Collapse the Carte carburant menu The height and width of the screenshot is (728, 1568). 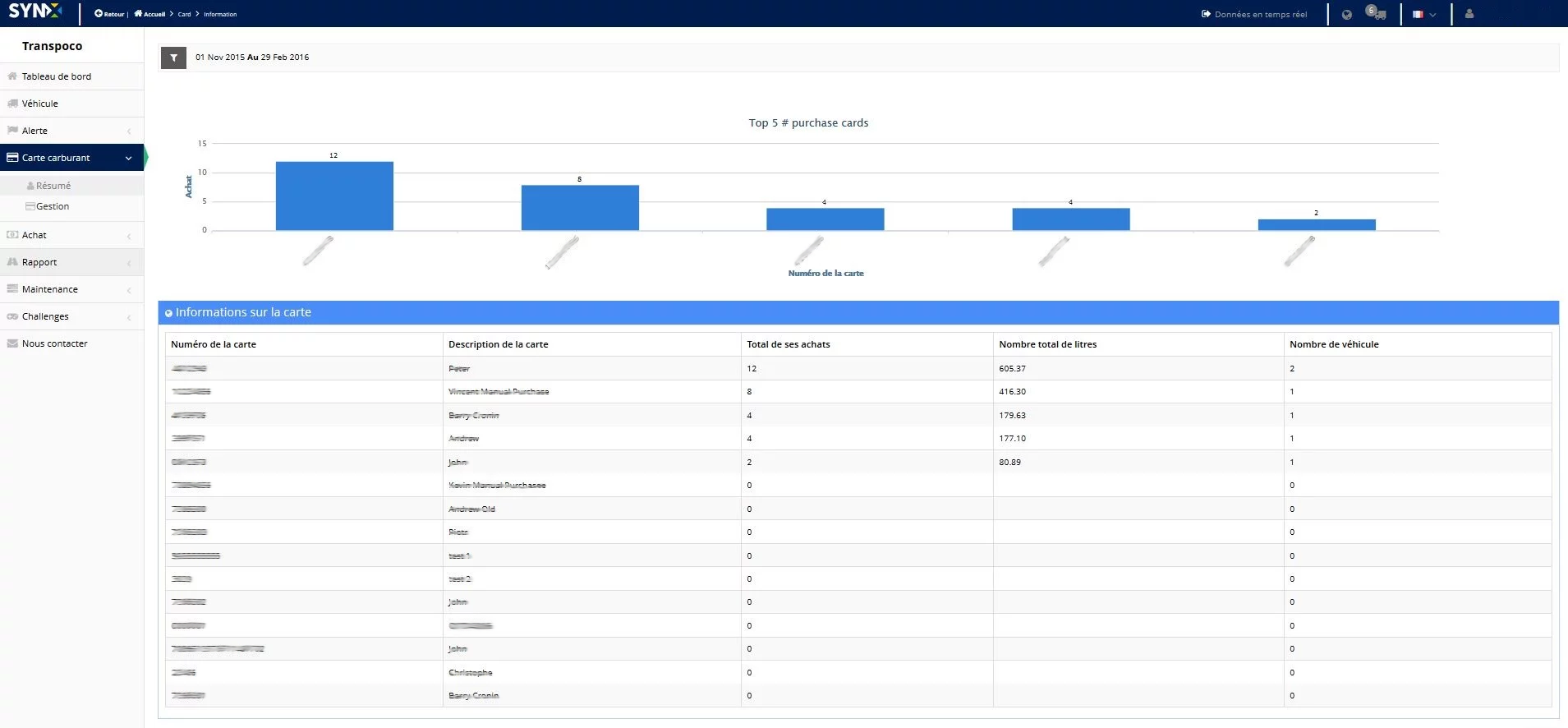click(72, 158)
